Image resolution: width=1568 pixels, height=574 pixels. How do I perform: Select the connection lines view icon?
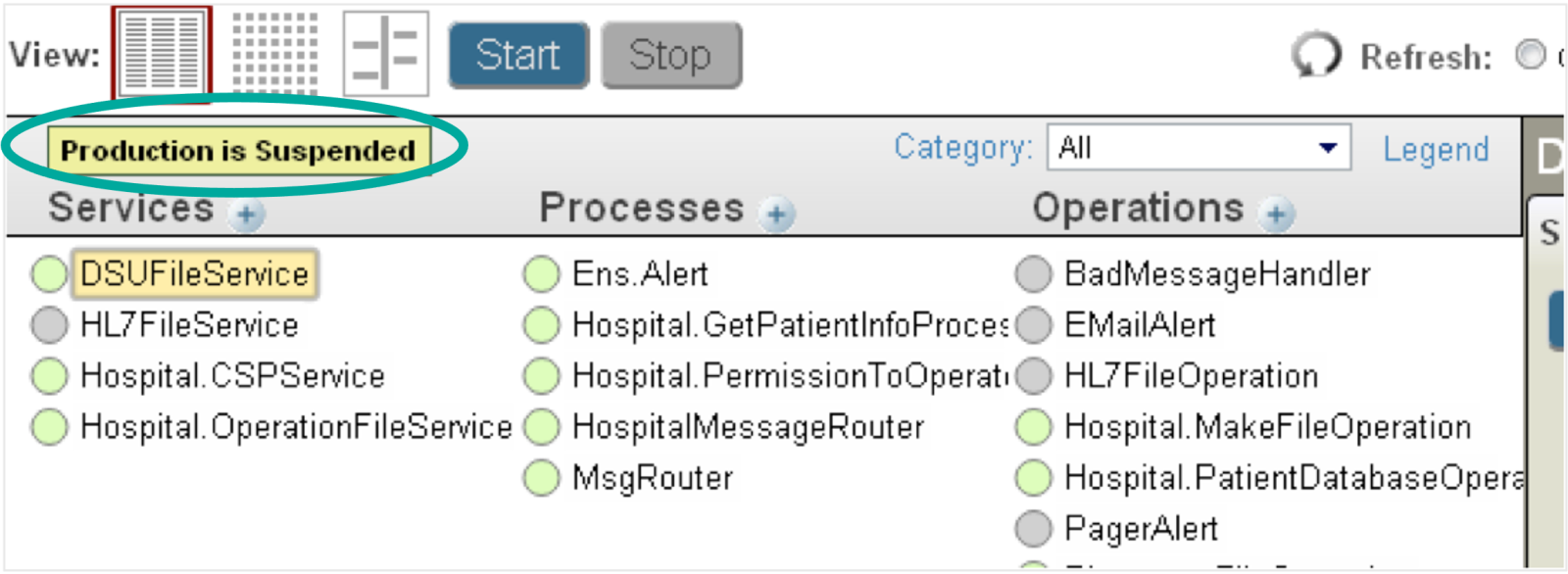pos(386,53)
